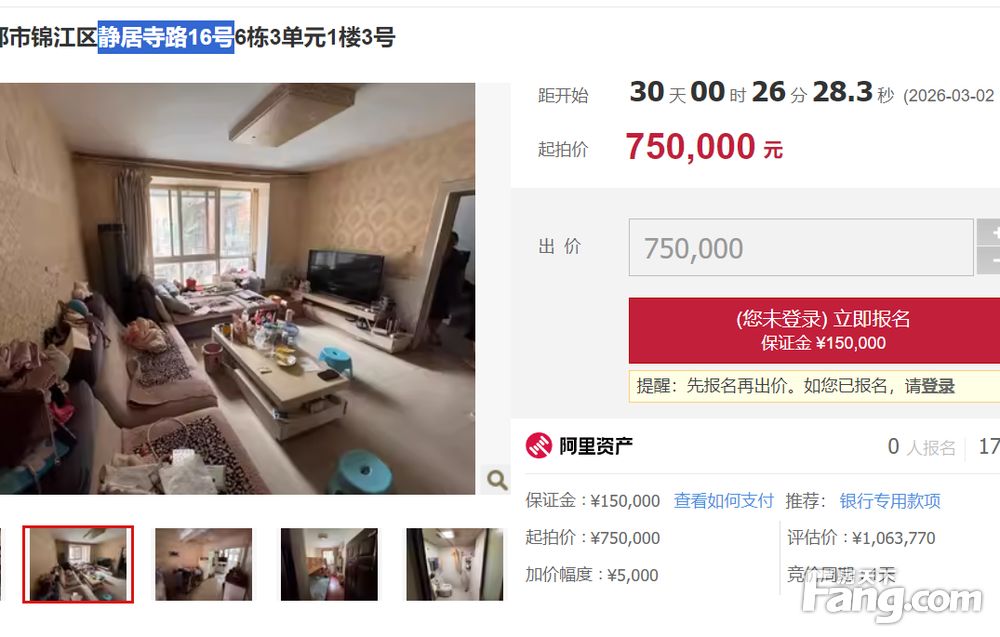The height and width of the screenshot is (637, 1000).
Task: Click the main living room photo
Action: click(x=237, y=288)
